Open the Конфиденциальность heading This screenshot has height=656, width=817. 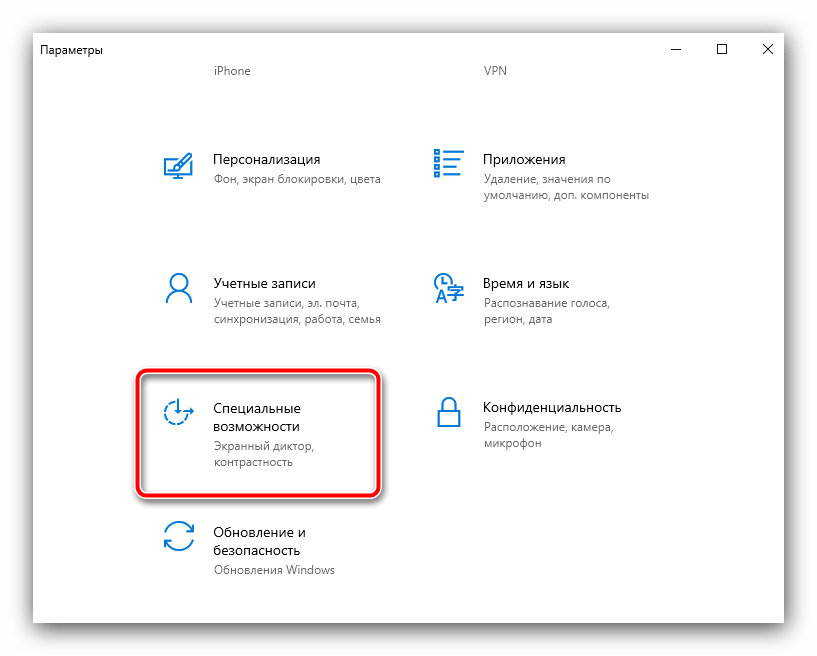[552, 407]
